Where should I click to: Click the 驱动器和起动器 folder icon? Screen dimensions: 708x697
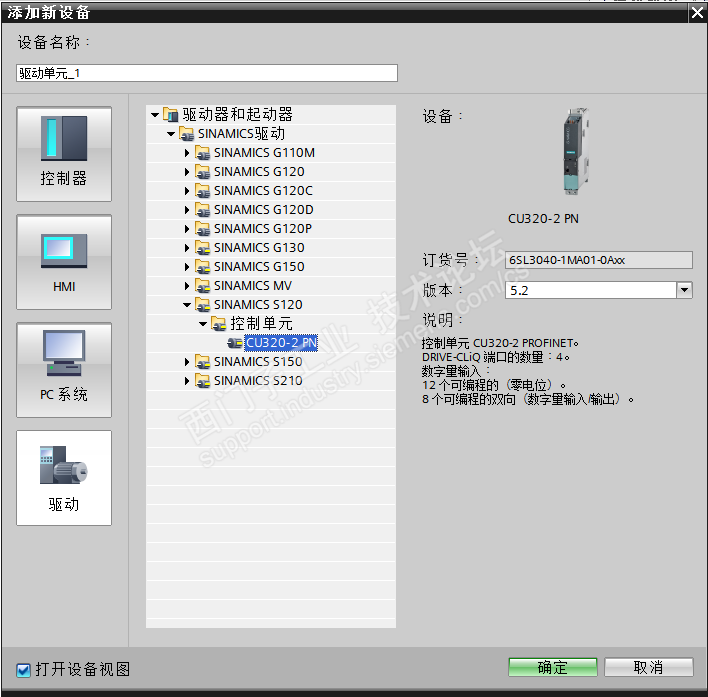point(170,115)
